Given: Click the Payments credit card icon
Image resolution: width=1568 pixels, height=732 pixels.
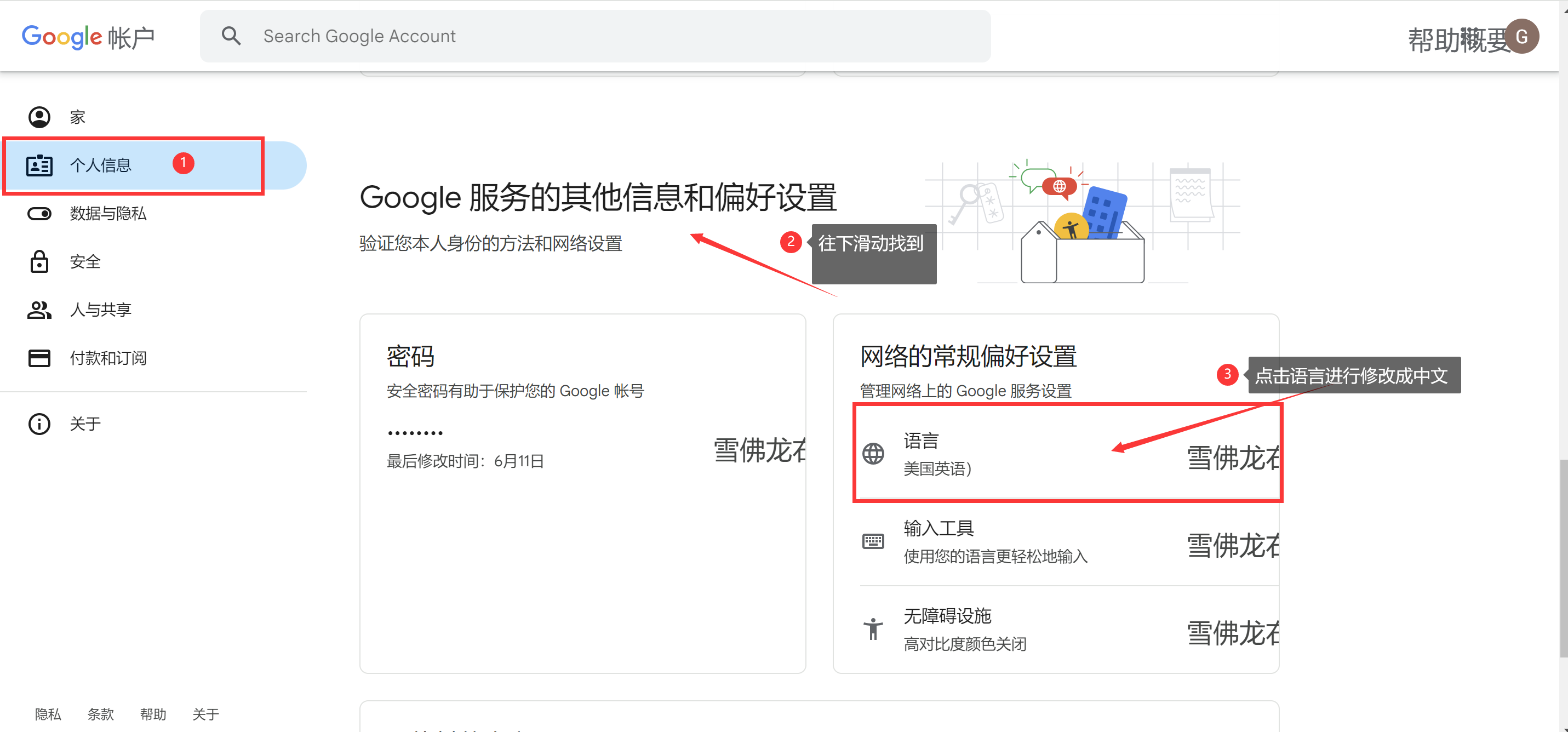Looking at the screenshot, I should tap(39, 358).
